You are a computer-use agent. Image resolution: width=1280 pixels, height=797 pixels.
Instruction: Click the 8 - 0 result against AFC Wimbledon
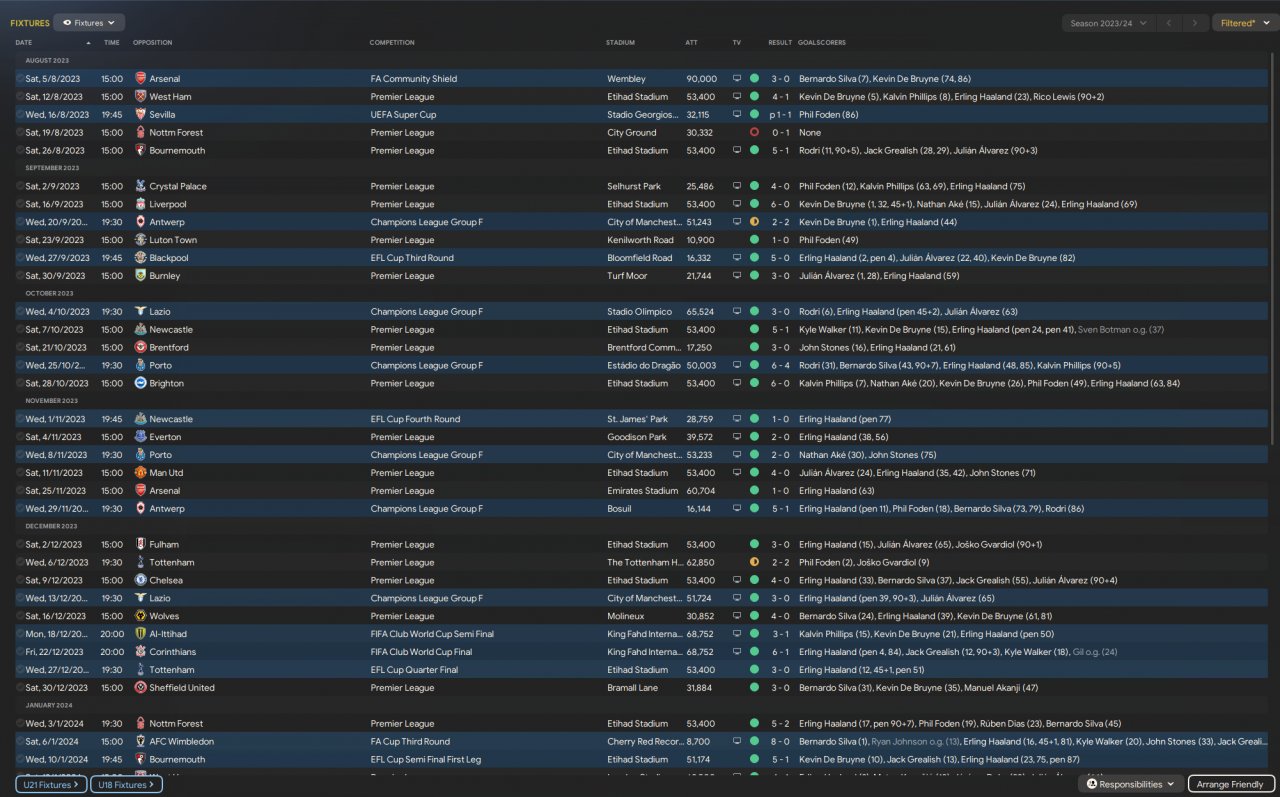(780, 742)
